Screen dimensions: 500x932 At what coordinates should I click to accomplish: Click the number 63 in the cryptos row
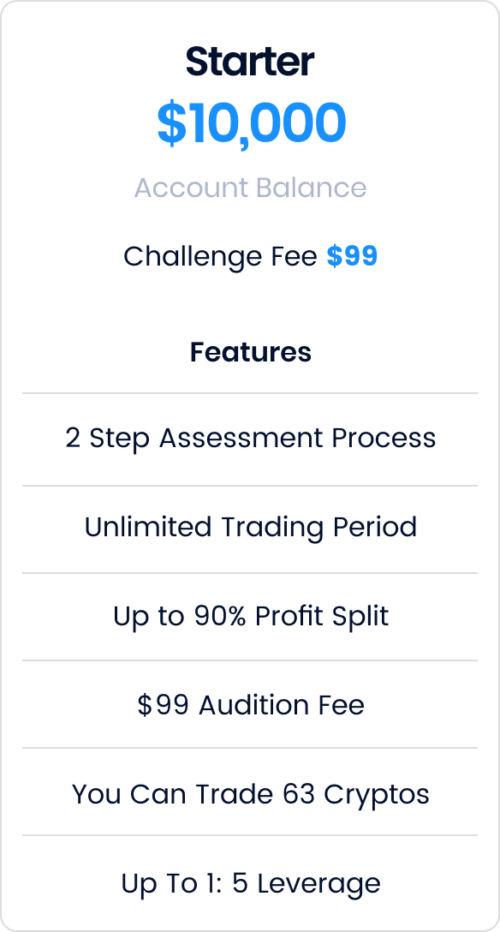(298, 794)
